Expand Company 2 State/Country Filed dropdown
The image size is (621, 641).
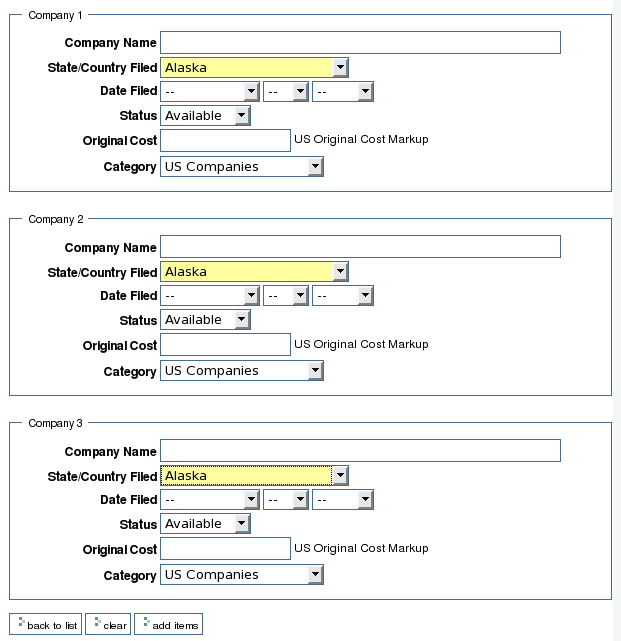(254, 272)
